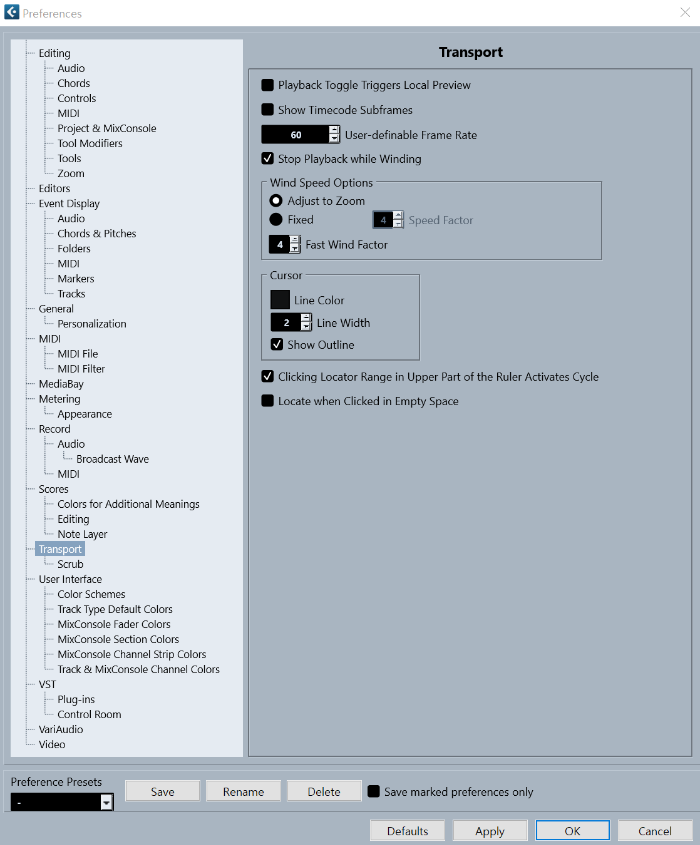Viewport: 700px width, 845px height.
Task: Select Appearance under Metering
Action: [85, 414]
